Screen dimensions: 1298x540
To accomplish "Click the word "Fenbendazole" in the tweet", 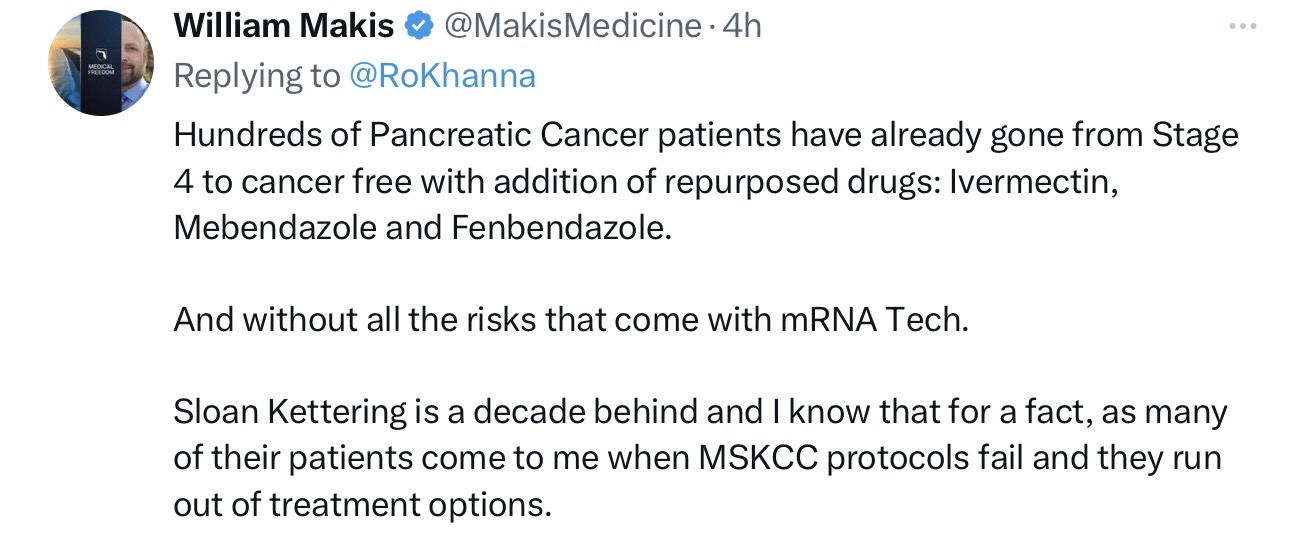I will point(556,228).
